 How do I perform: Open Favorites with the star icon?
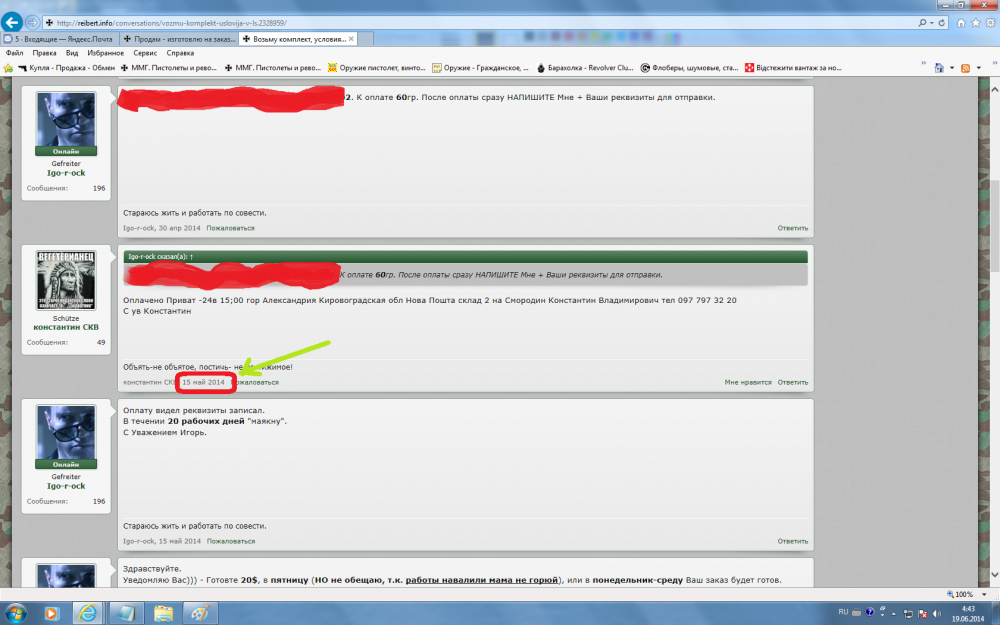pyautogui.click(x=976, y=23)
